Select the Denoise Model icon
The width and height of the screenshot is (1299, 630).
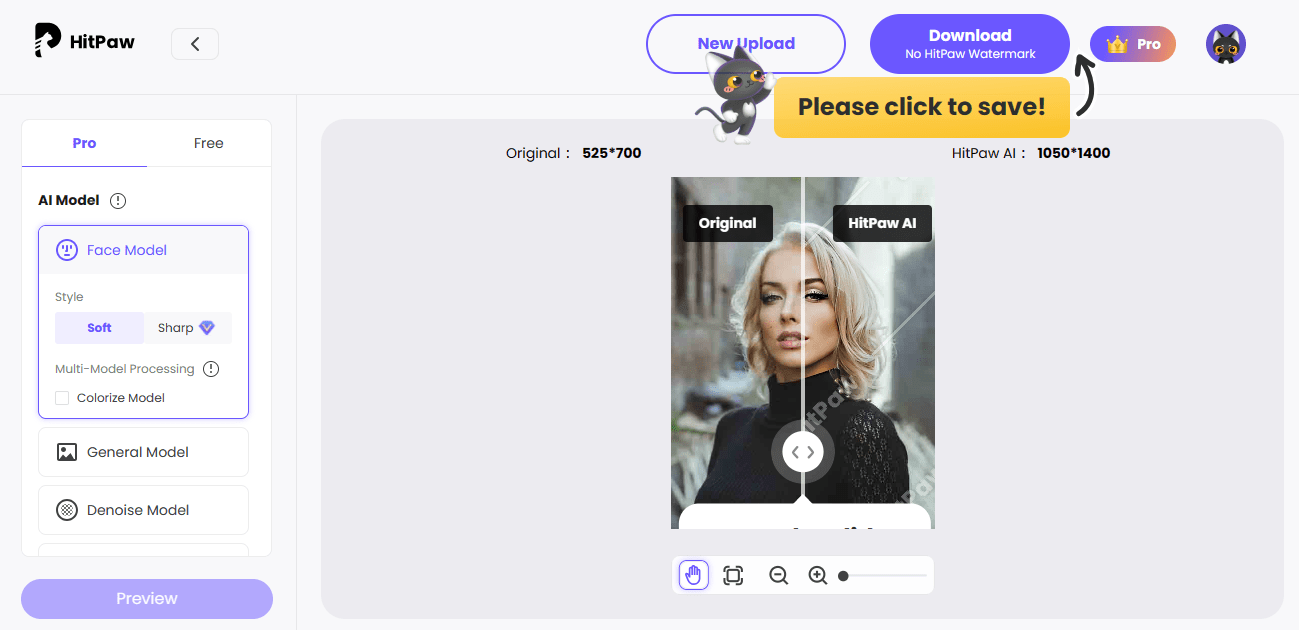[68, 510]
